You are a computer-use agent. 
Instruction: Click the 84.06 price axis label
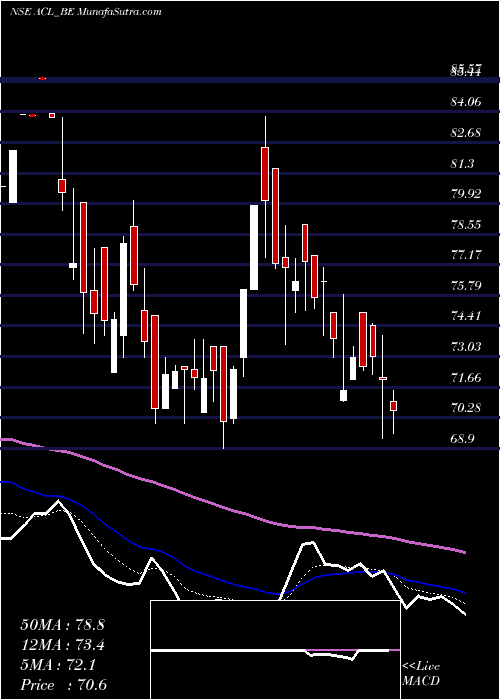(x=467, y=102)
